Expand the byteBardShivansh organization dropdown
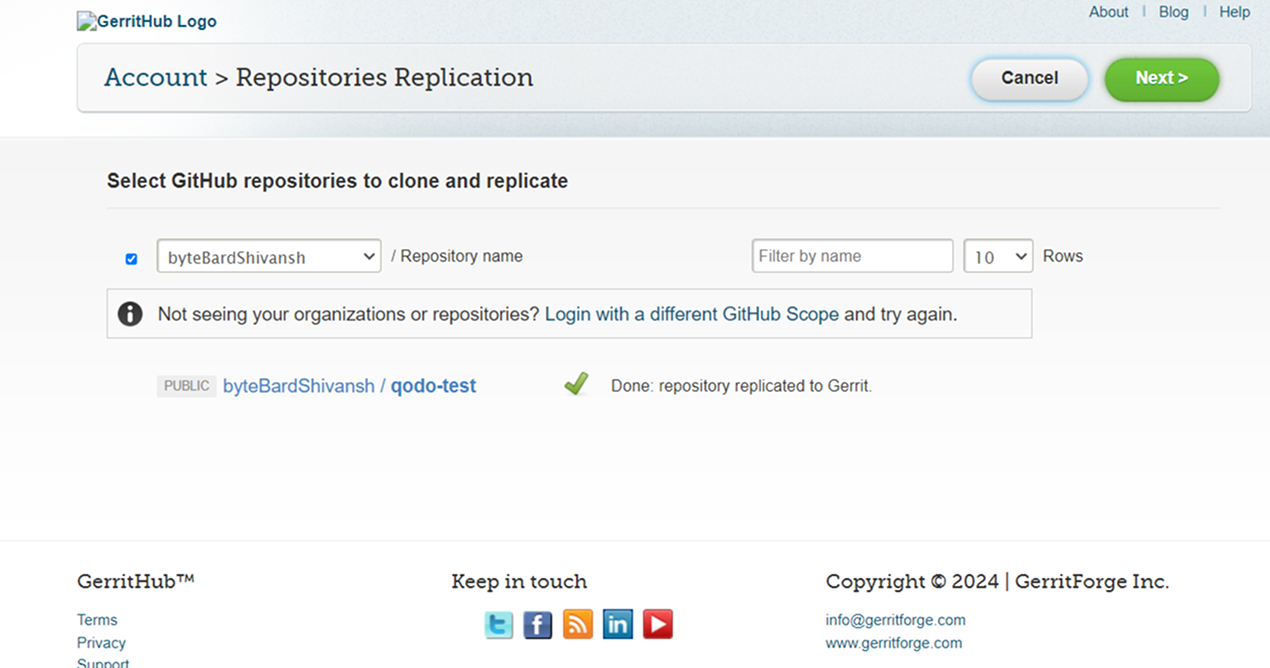The width and height of the screenshot is (1270, 668). point(269,256)
